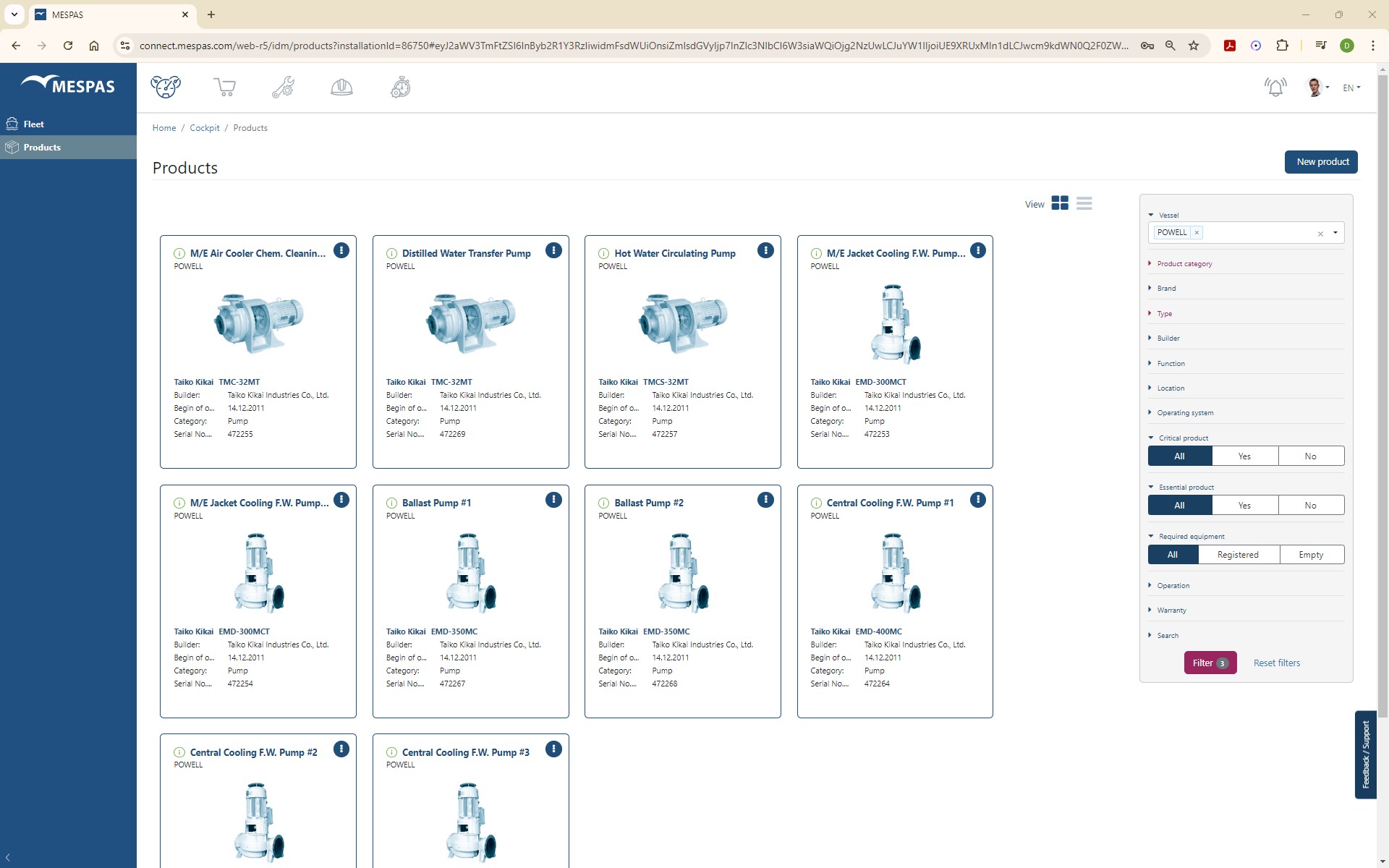1389x868 pixels.
Task: Set Required equipment filter to Empty
Action: 1311,555
